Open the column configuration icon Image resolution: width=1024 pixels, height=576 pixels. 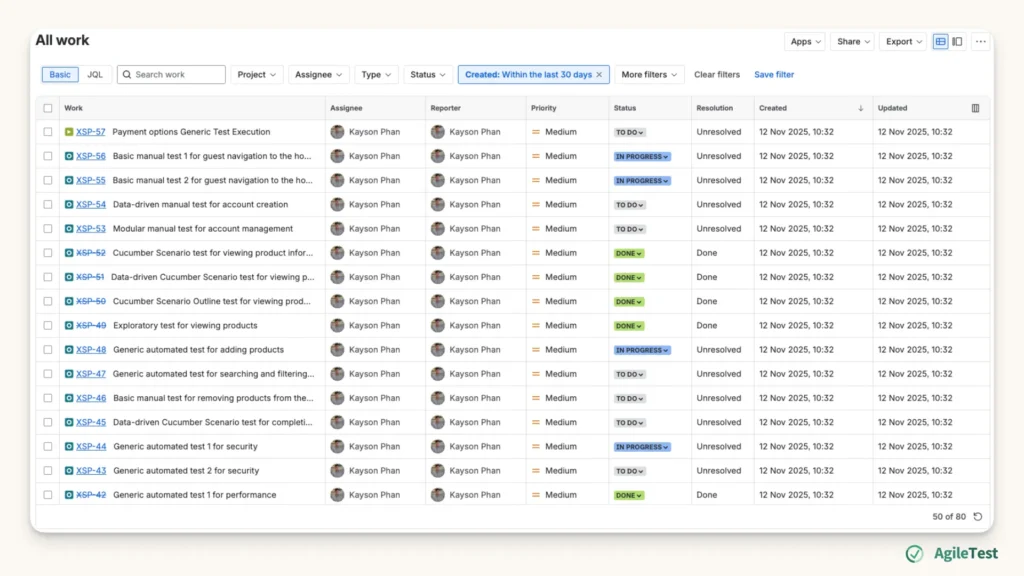(975, 108)
